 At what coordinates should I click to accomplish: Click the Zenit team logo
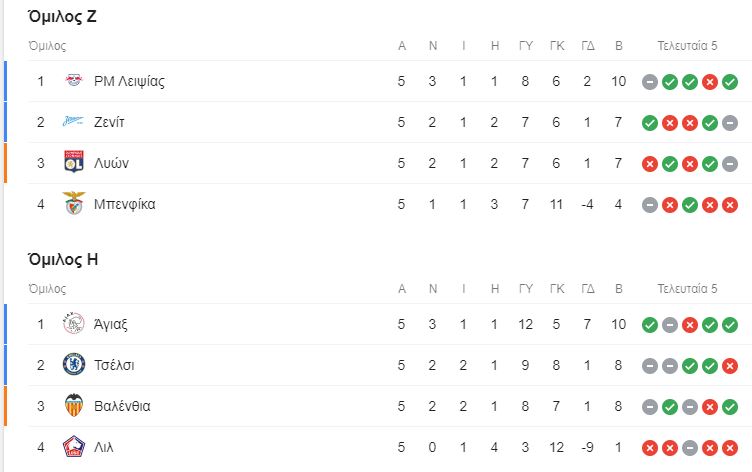point(73,121)
